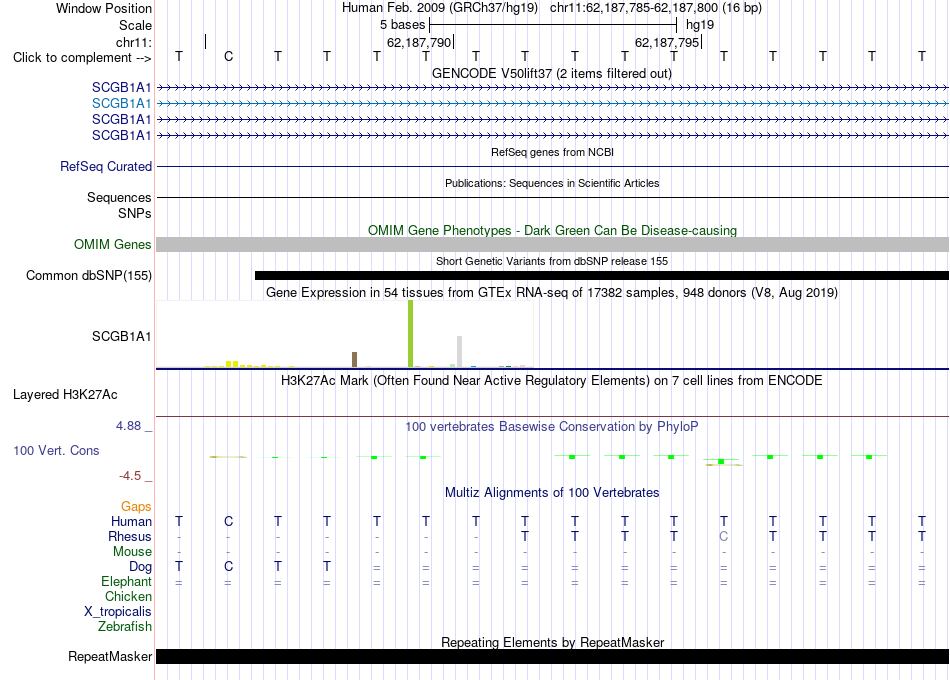Click the black RepeatMasker element bar
This screenshot has width=950, height=680.
(552, 656)
